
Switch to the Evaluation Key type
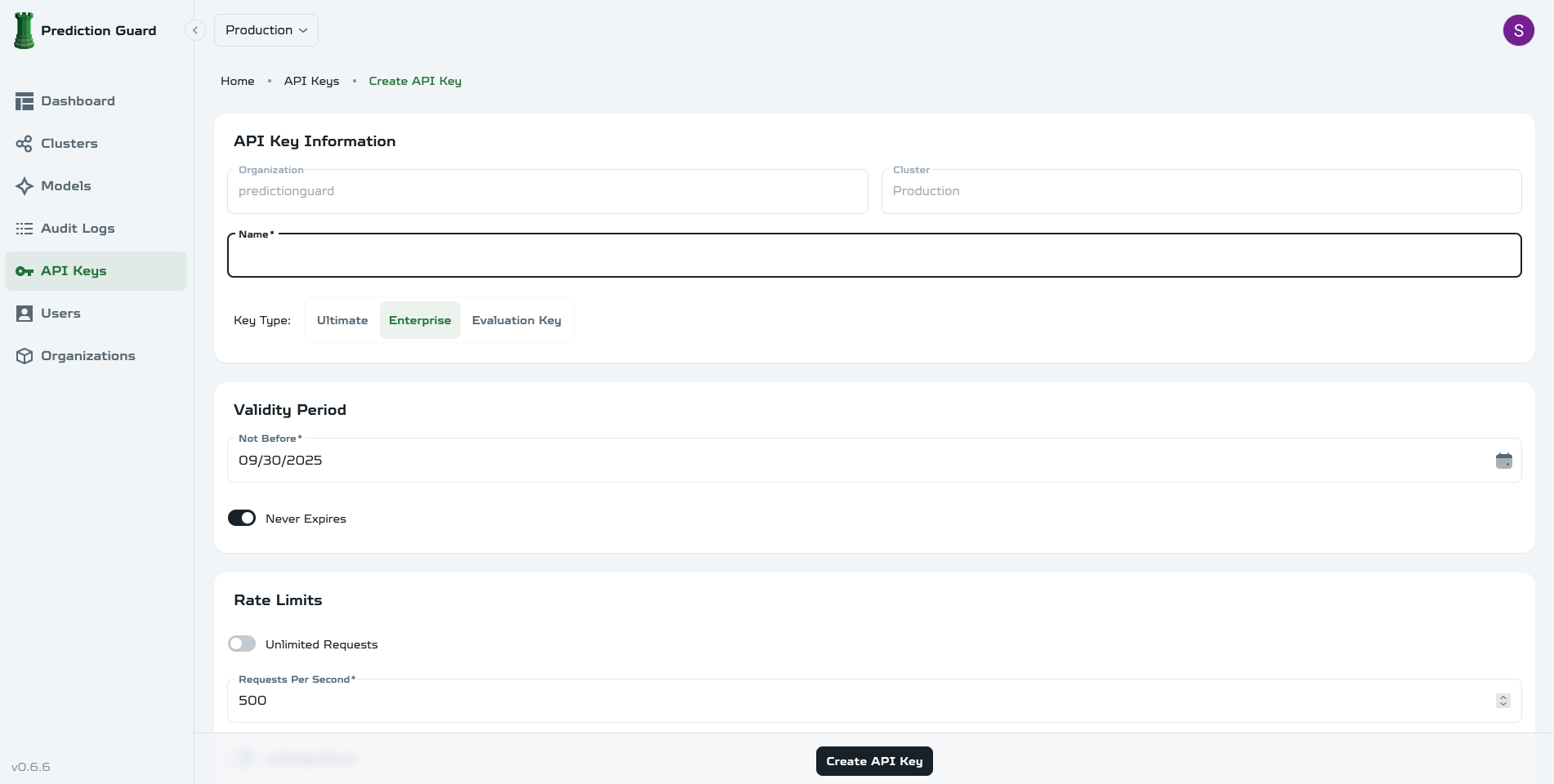coord(516,320)
